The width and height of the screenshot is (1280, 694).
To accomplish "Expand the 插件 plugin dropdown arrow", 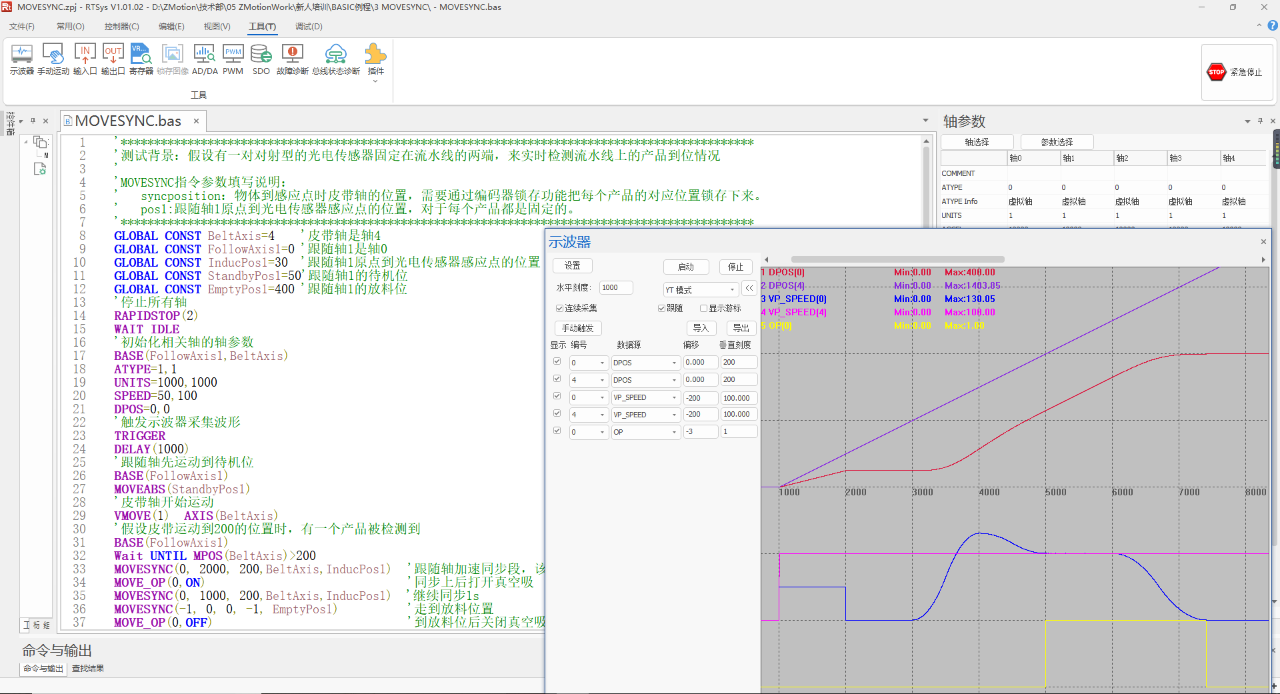I will (x=375, y=81).
